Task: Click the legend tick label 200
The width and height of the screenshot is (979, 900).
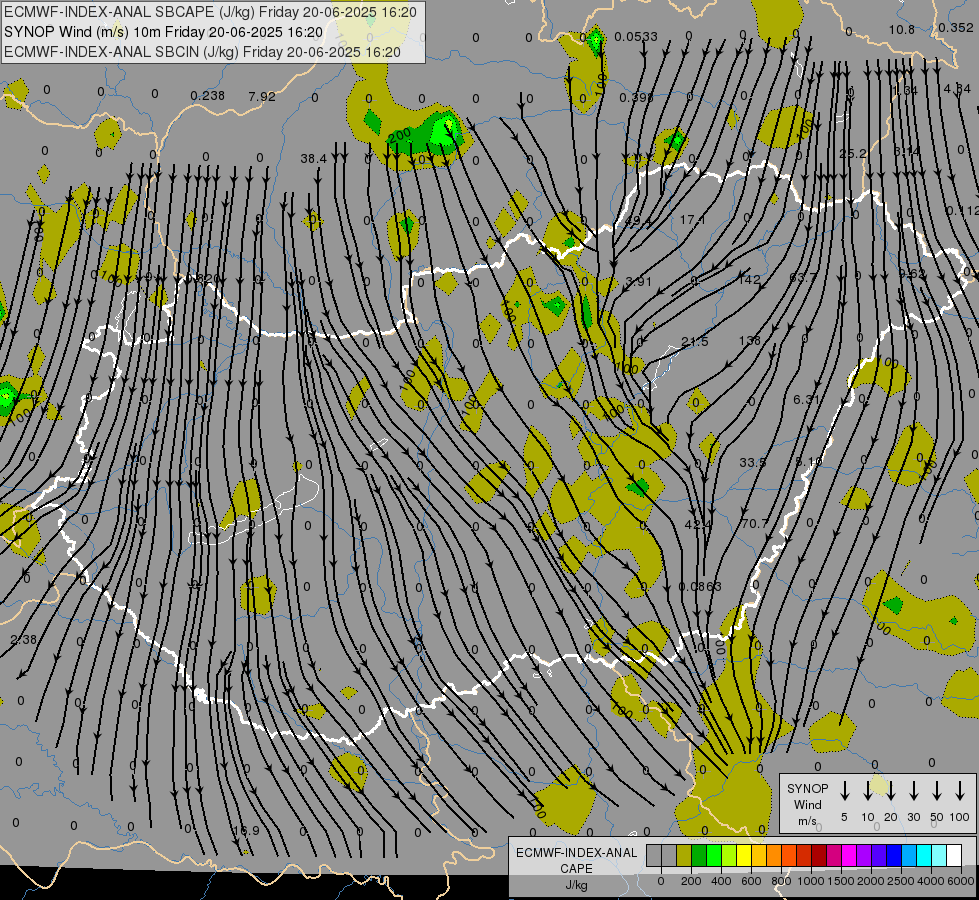Action: [691, 881]
